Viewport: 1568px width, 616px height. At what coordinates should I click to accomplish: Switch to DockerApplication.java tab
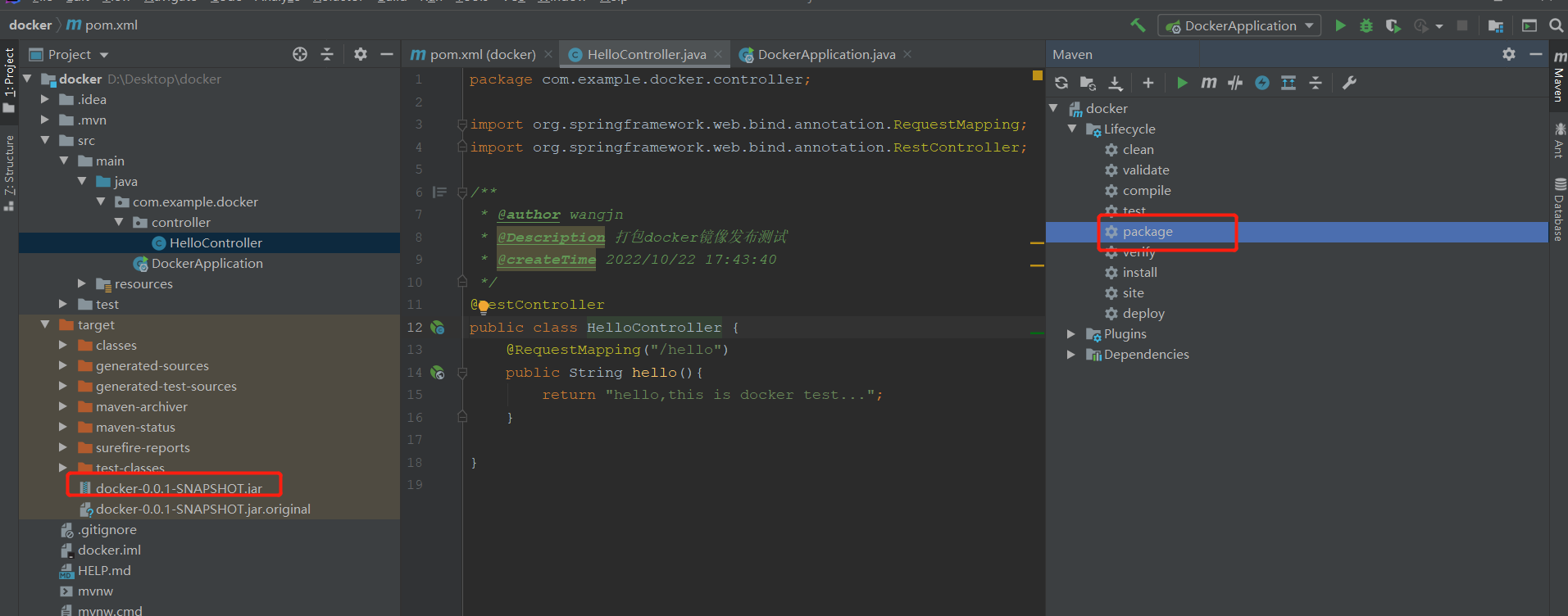coord(826,54)
